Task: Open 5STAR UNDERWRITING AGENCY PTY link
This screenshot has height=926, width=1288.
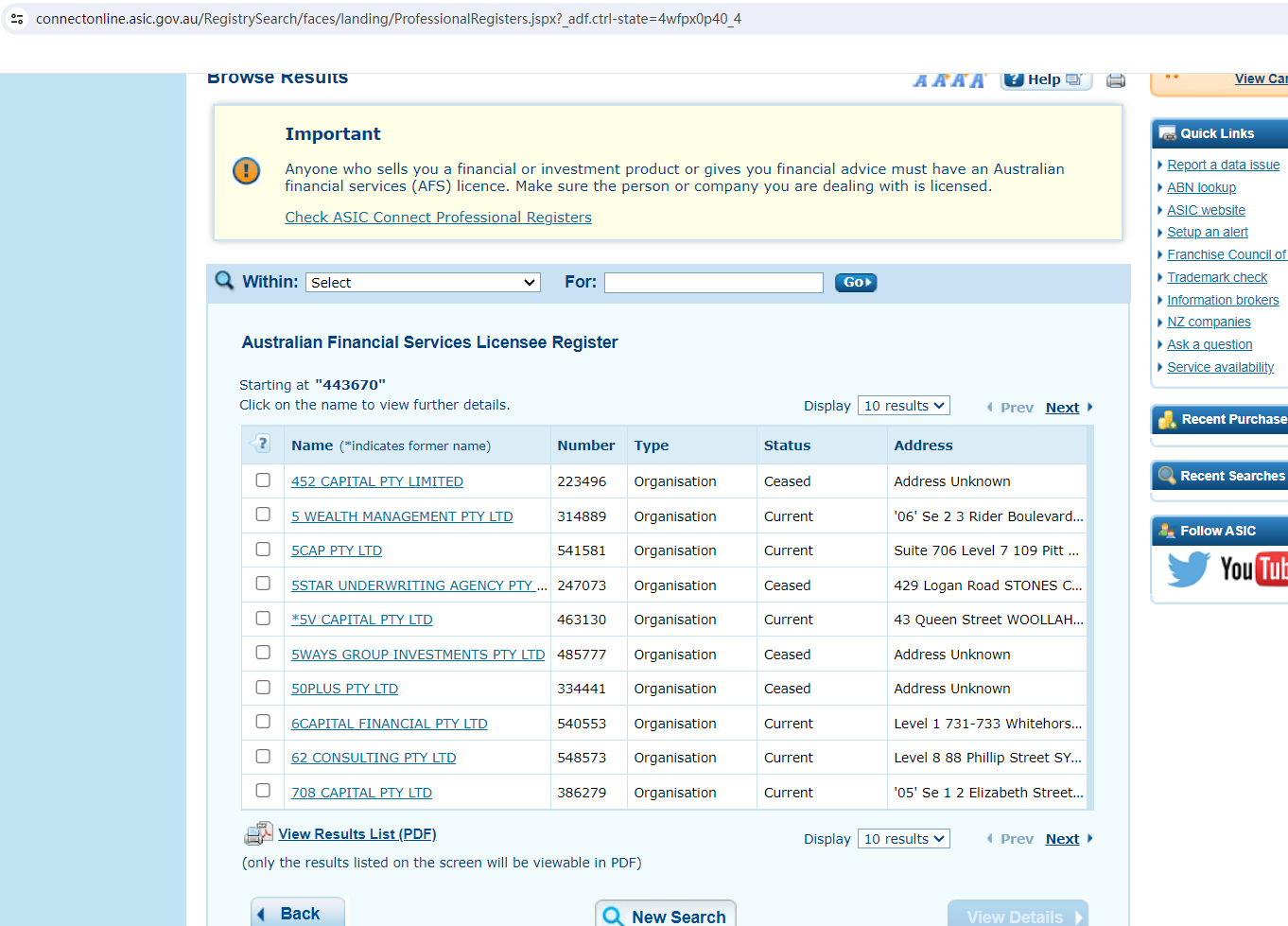Action: 419,585
